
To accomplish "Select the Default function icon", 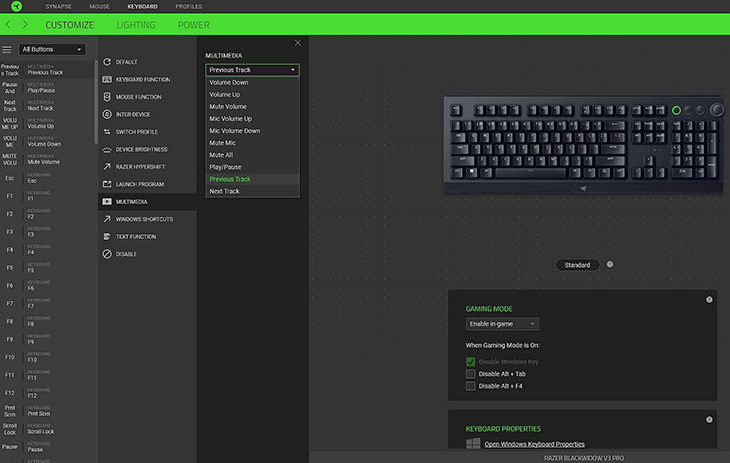I will point(107,62).
